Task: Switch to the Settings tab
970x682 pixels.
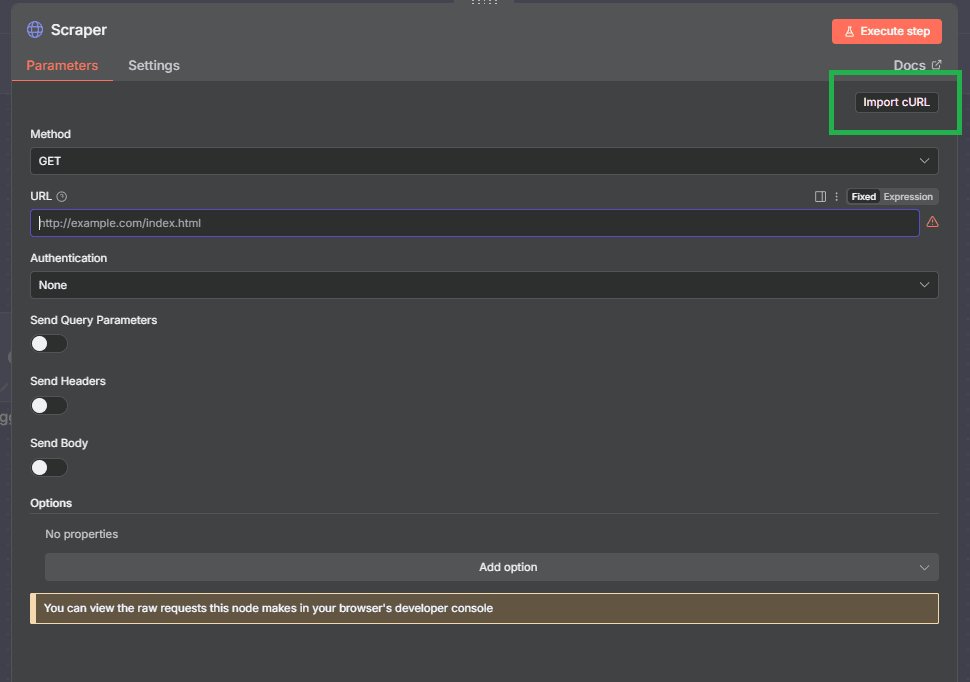Action: click(154, 66)
